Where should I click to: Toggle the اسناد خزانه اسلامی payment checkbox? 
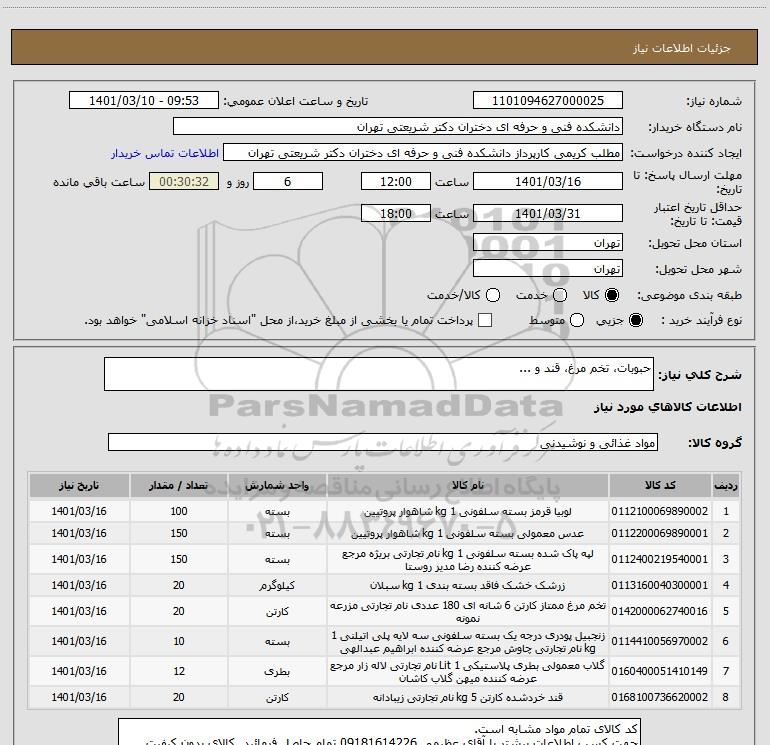point(485,320)
